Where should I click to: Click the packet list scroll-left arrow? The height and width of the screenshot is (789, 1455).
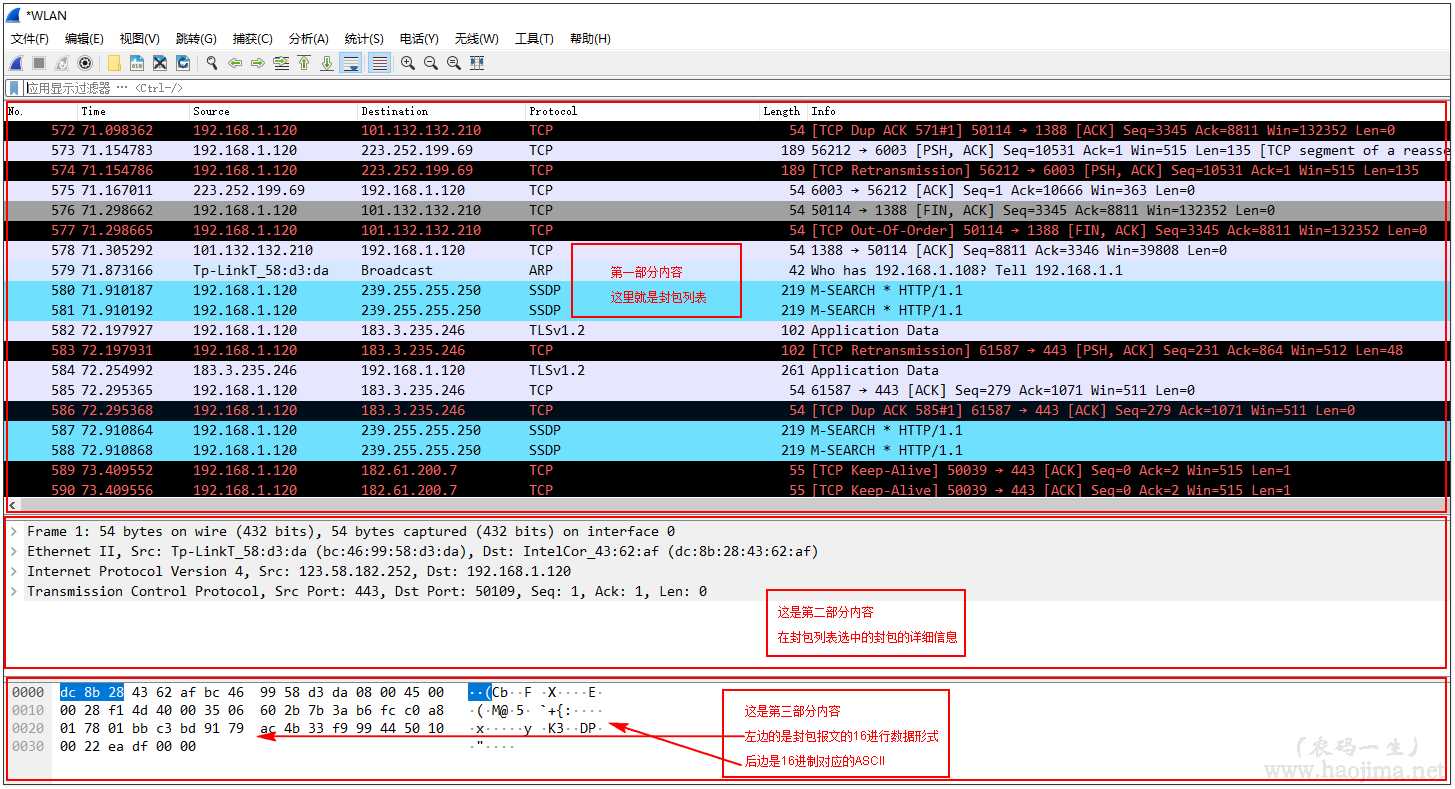tap(12, 505)
